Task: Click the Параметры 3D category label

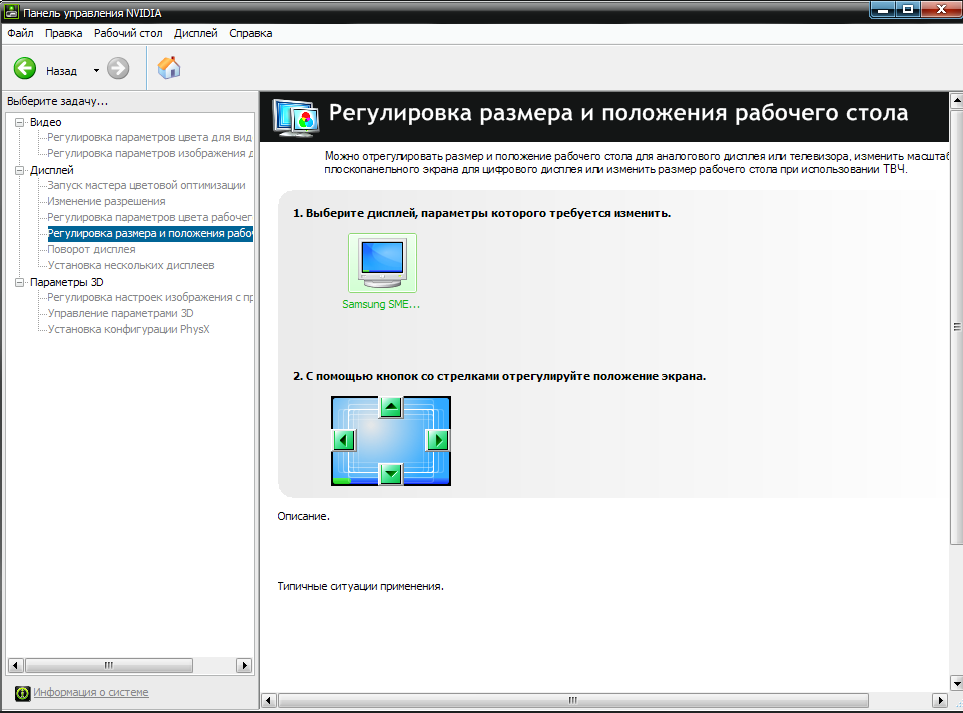Action: coord(66,282)
